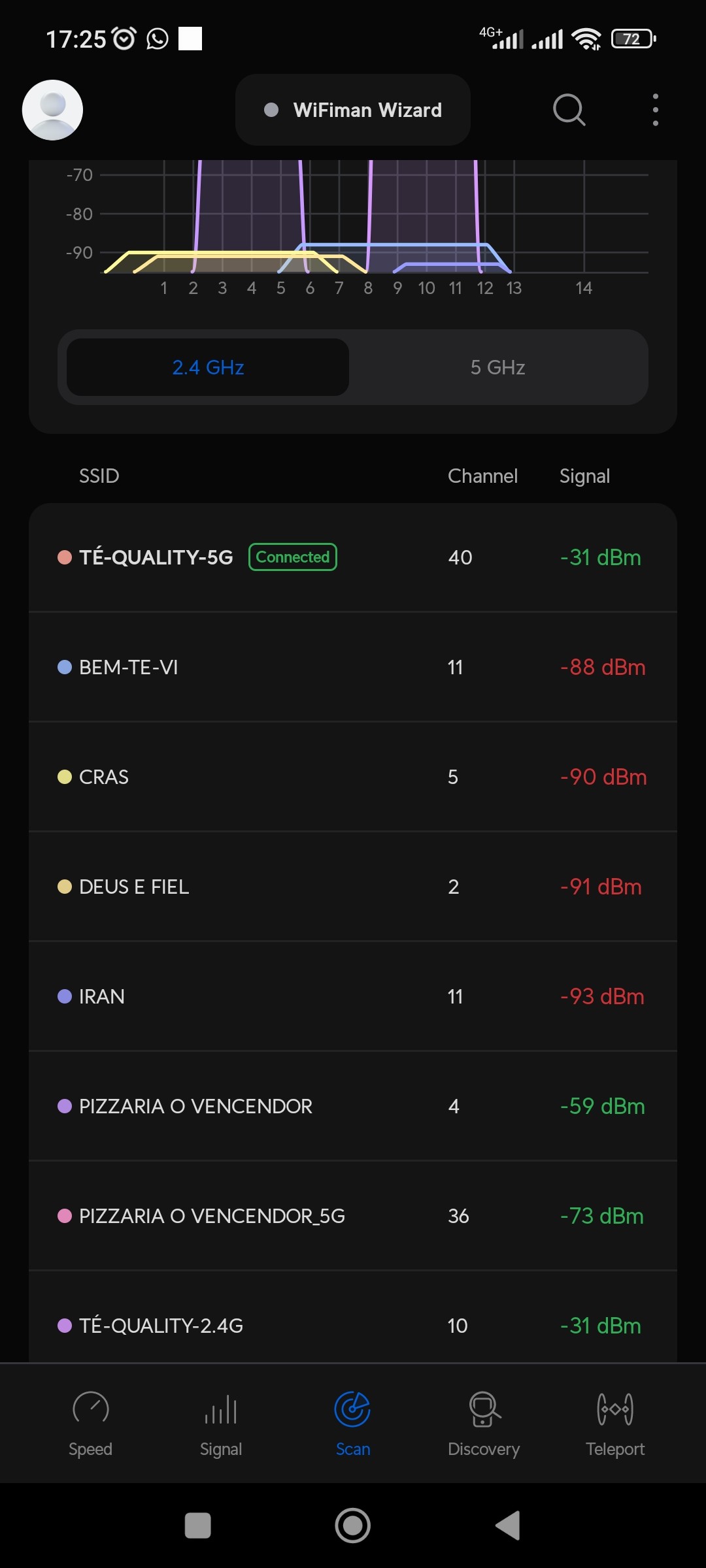Open the Signal bars icon

tap(221, 1409)
